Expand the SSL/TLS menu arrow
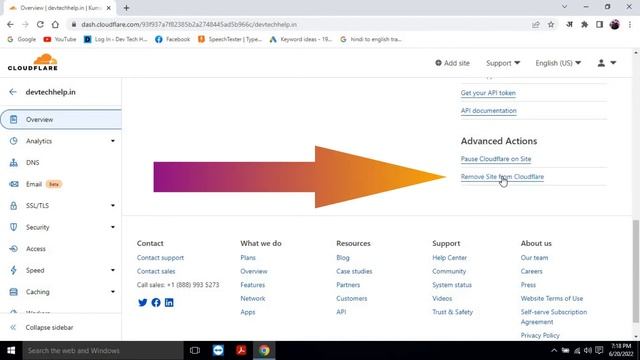The image size is (640, 360). pyautogui.click(x=113, y=205)
